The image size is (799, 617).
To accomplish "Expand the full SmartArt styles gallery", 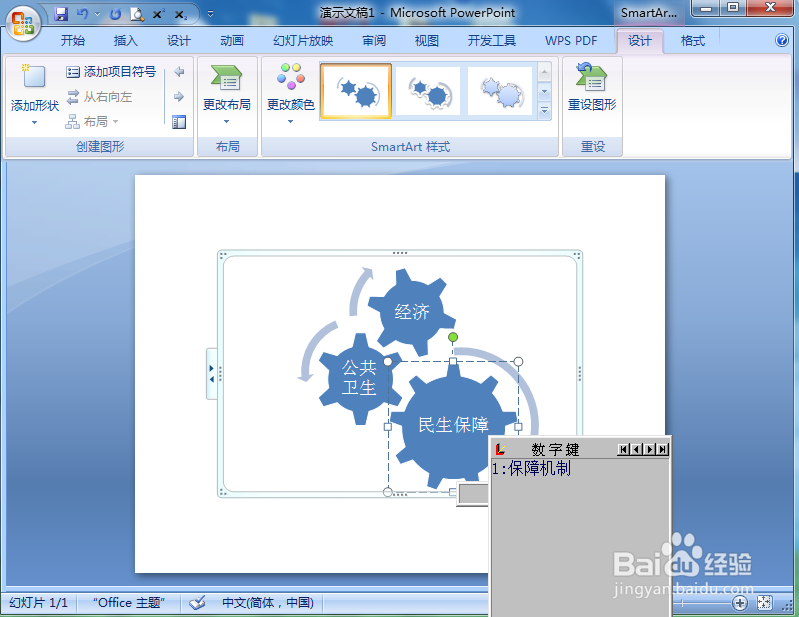I will pyautogui.click(x=544, y=111).
